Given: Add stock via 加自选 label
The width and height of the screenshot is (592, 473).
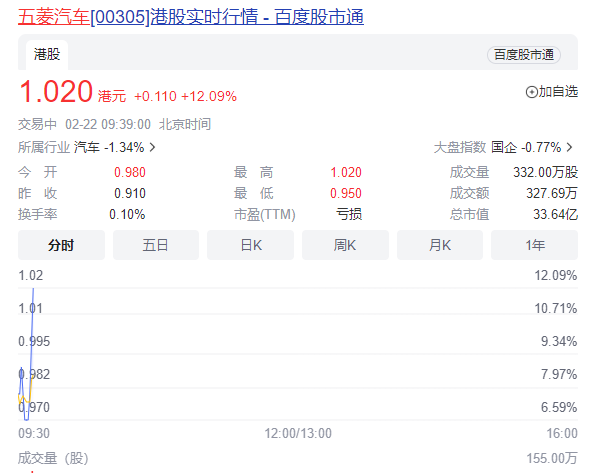Looking at the screenshot, I should (x=558, y=92).
